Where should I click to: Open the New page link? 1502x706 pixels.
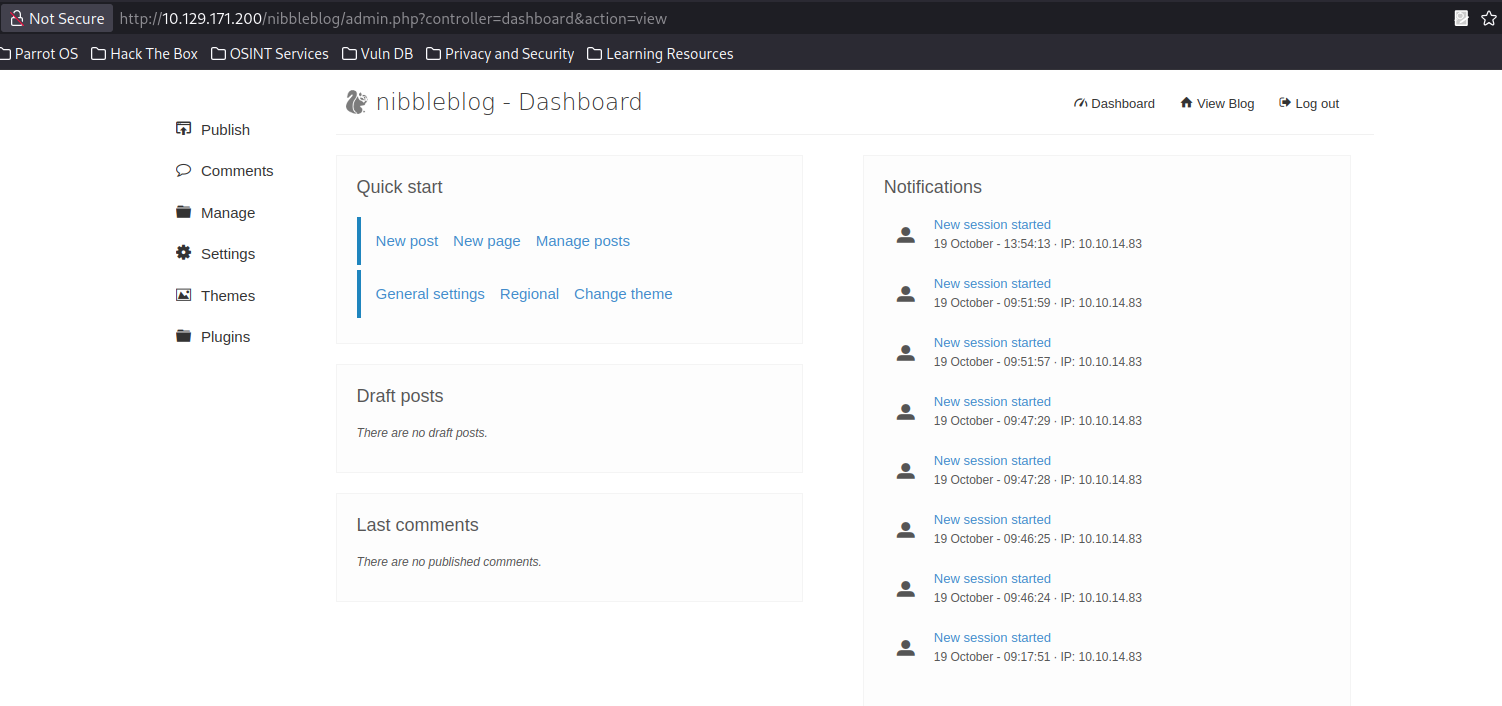coord(487,241)
